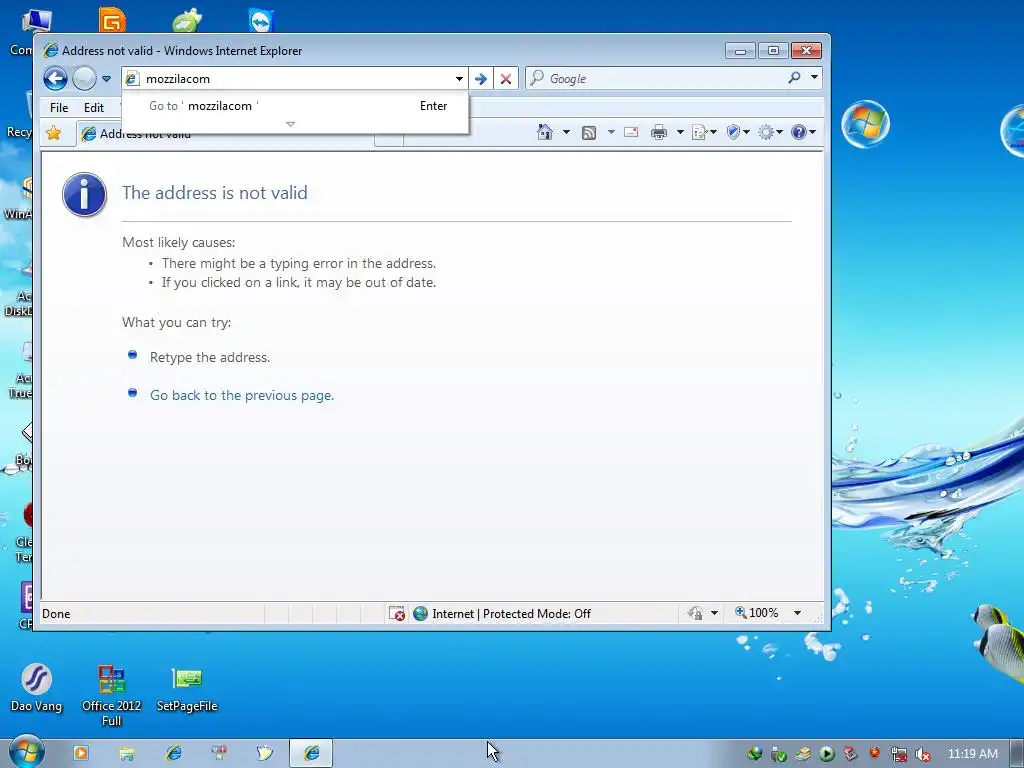Click into the address bar containing mozzilacom
Screen dimensions: 1024x768
tap(294, 79)
